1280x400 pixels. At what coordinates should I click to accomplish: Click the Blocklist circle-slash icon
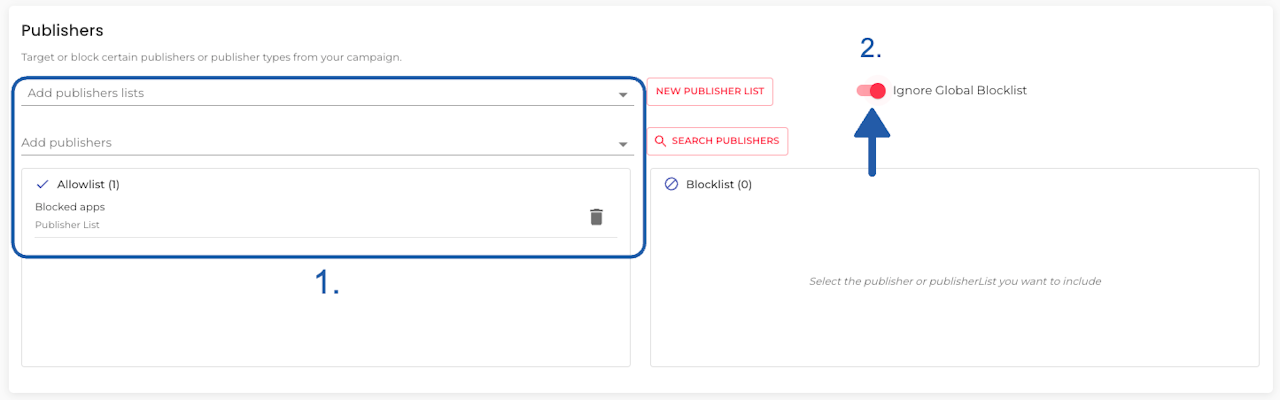pos(671,184)
